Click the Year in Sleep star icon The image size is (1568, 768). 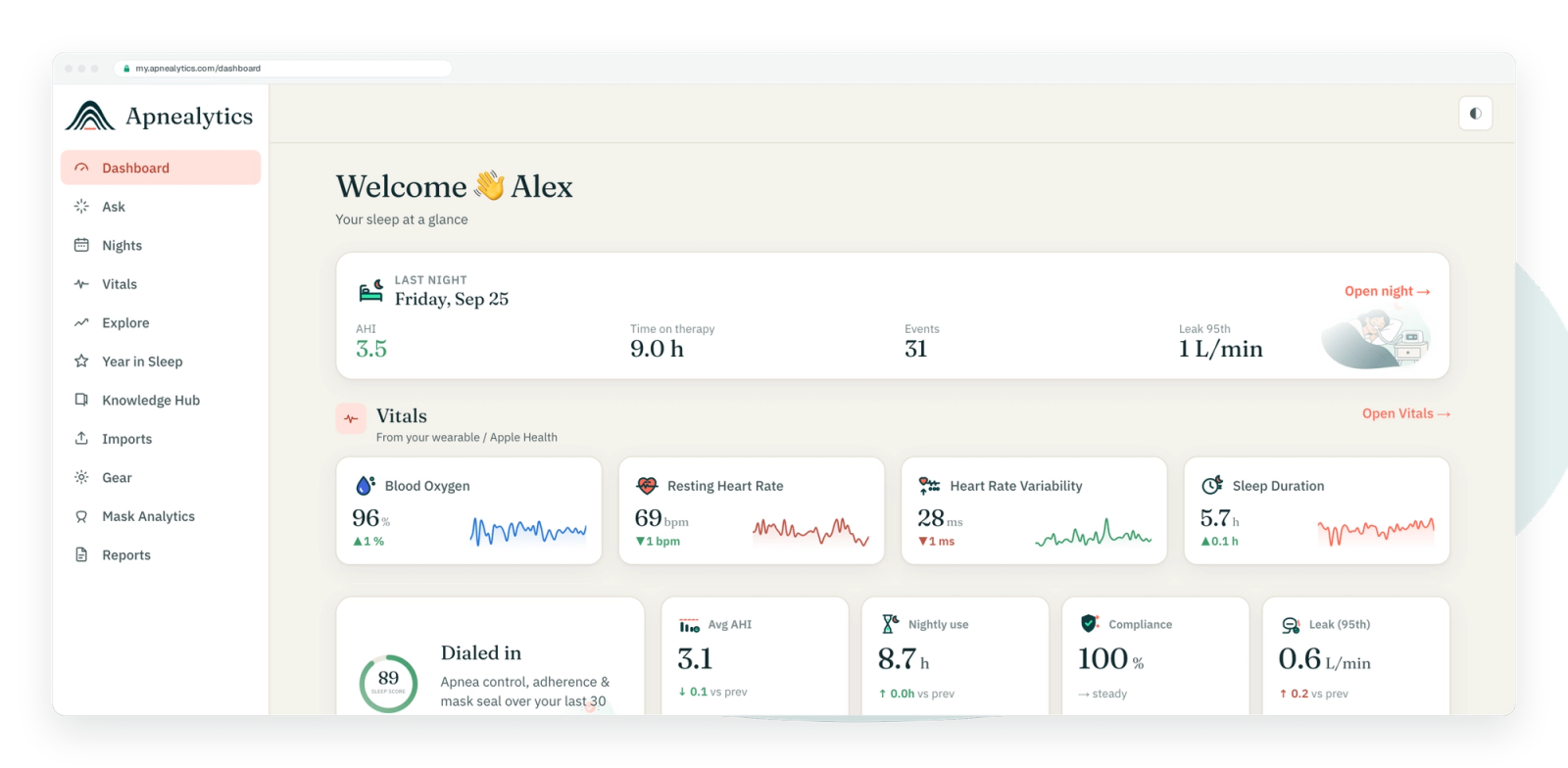click(81, 361)
